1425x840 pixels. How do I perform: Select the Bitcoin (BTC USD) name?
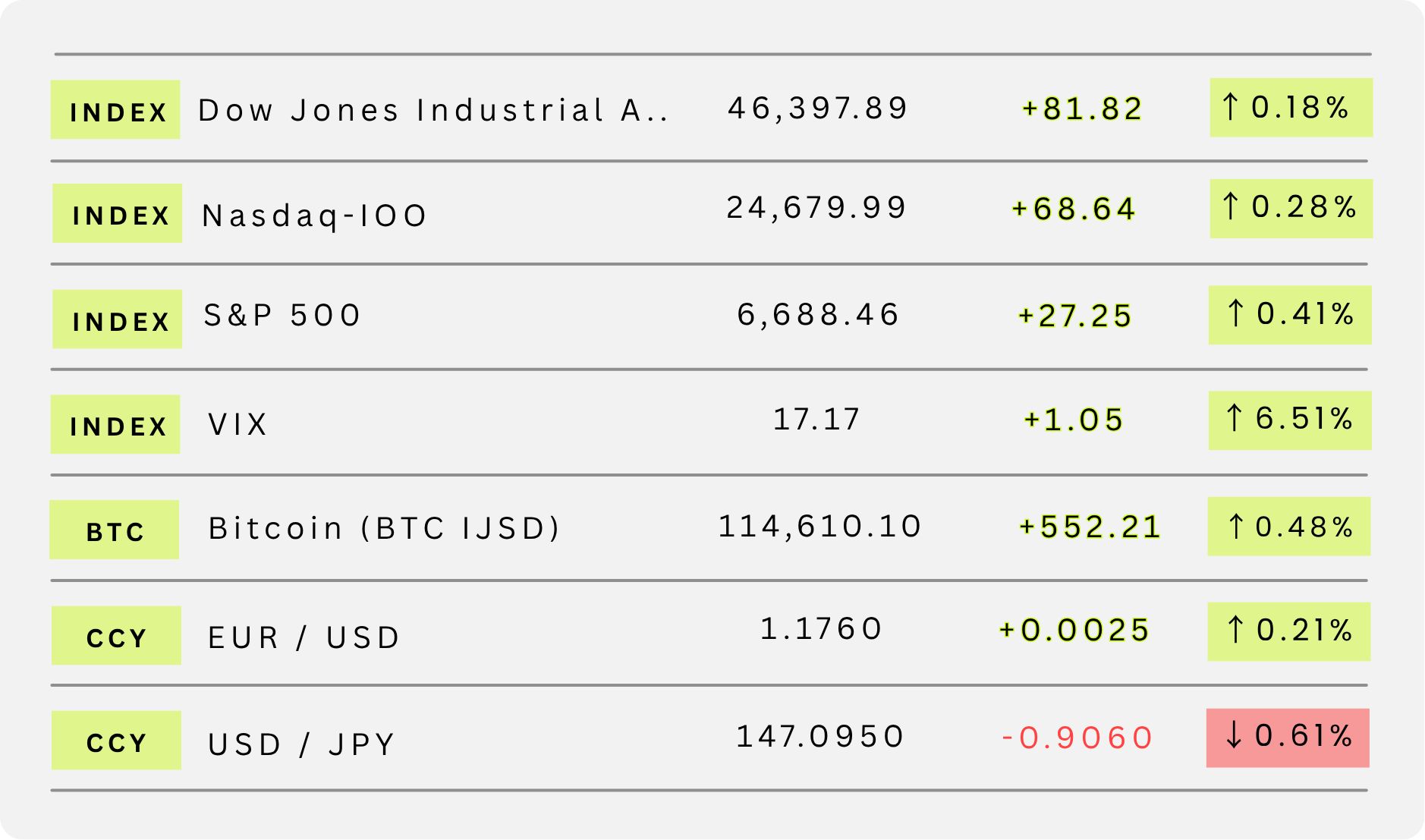point(384,528)
